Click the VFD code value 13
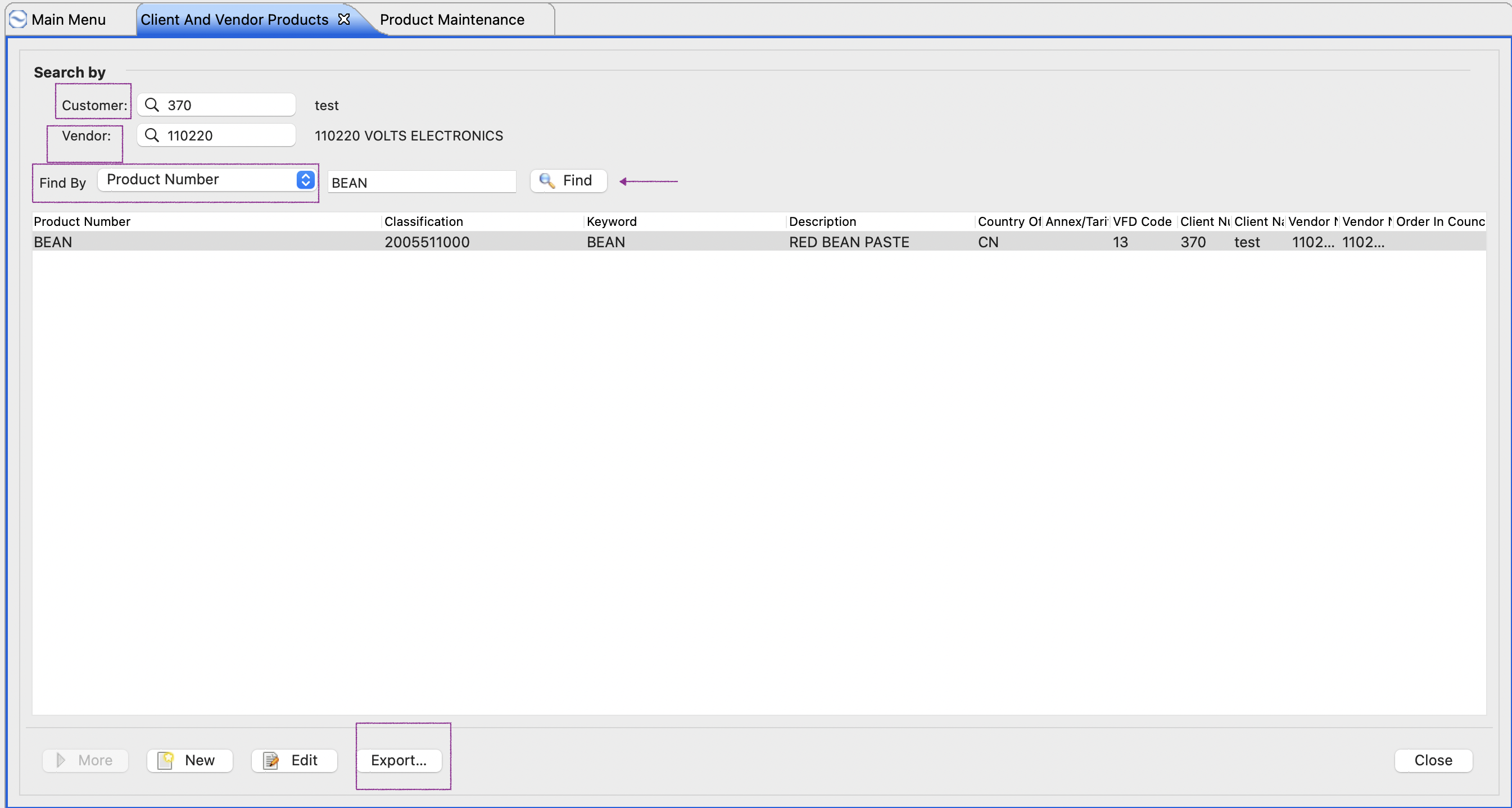 pyautogui.click(x=1120, y=242)
